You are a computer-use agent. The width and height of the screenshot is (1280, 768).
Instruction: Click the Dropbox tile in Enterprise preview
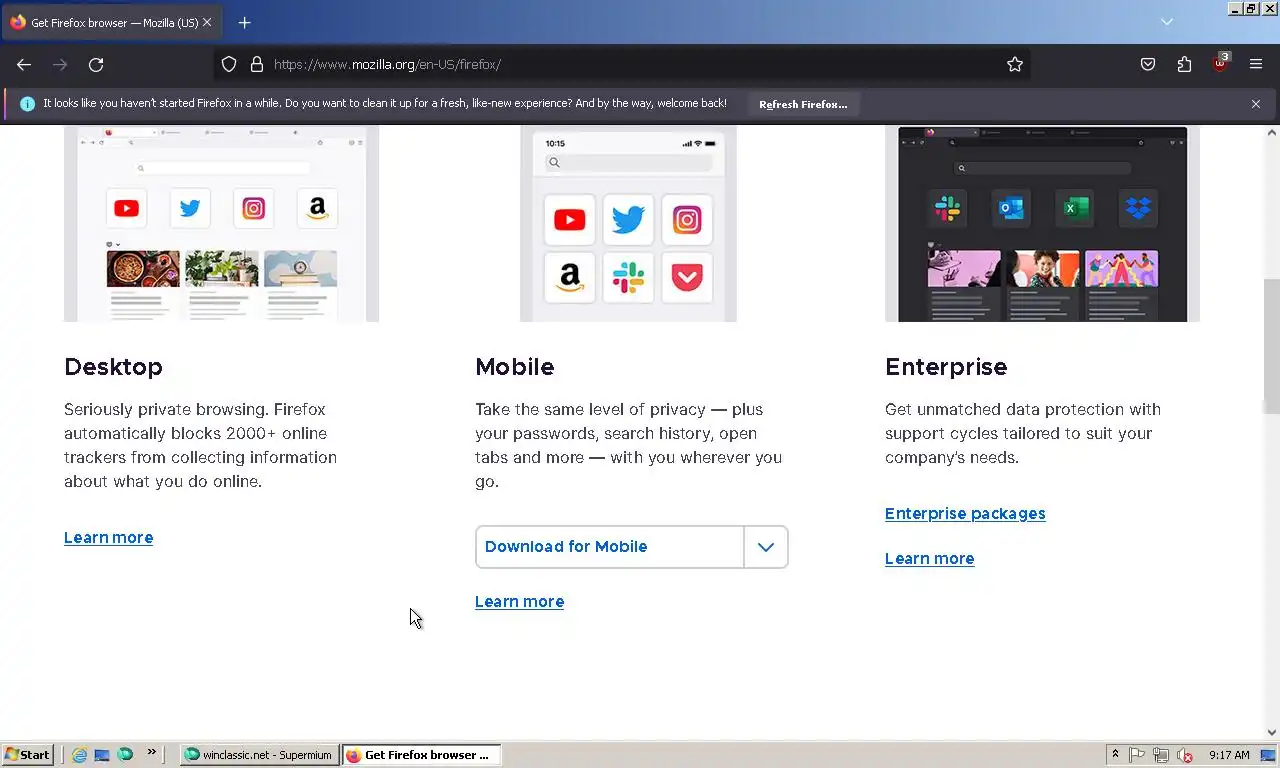click(1138, 208)
